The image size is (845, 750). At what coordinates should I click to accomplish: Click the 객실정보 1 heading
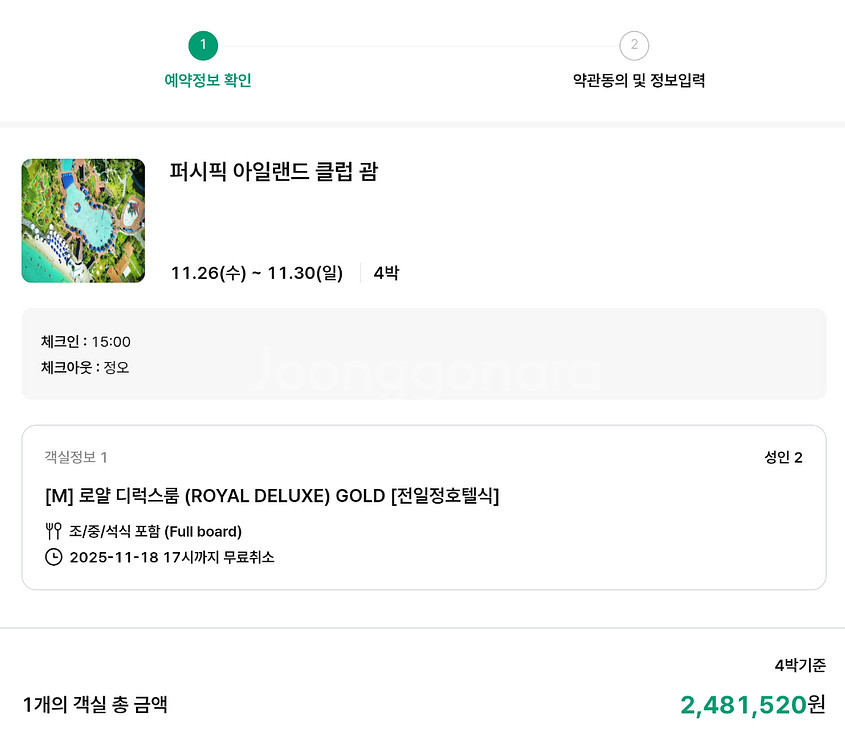tap(76, 457)
